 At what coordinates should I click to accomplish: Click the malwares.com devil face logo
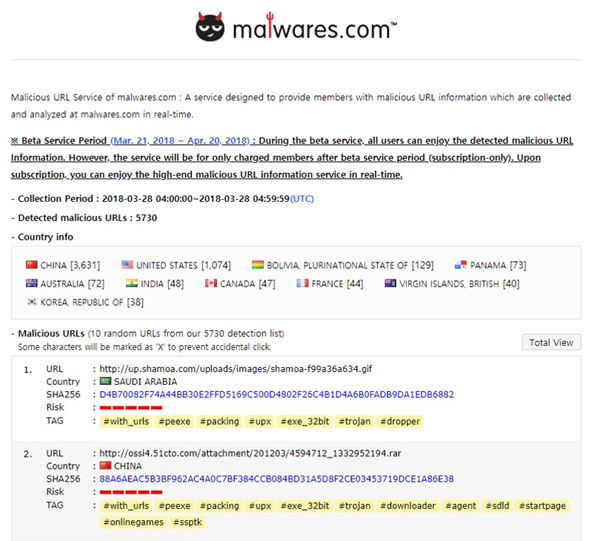pyautogui.click(x=210, y=26)
